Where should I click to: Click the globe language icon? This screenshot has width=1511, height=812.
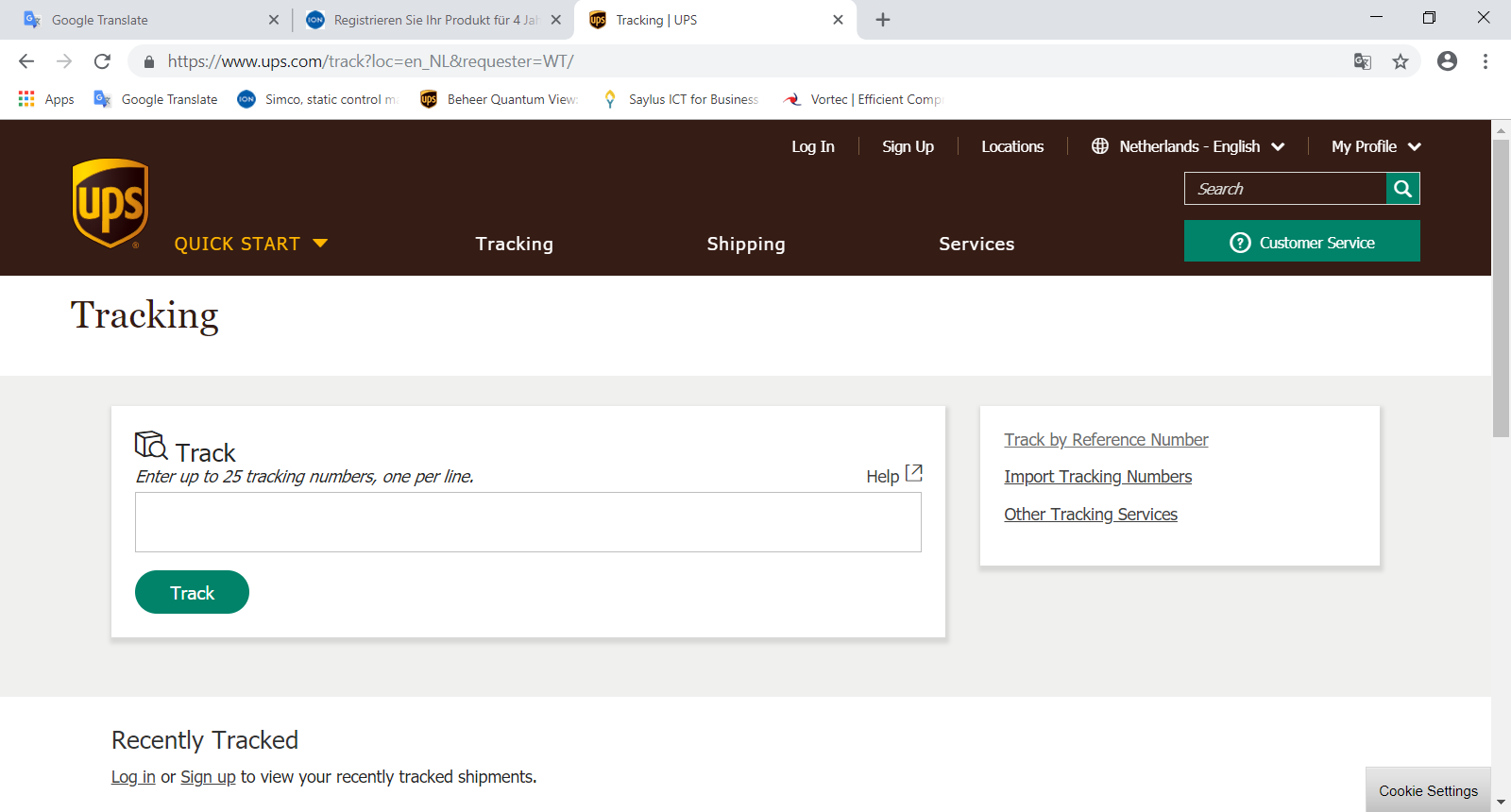(1100, 146)
